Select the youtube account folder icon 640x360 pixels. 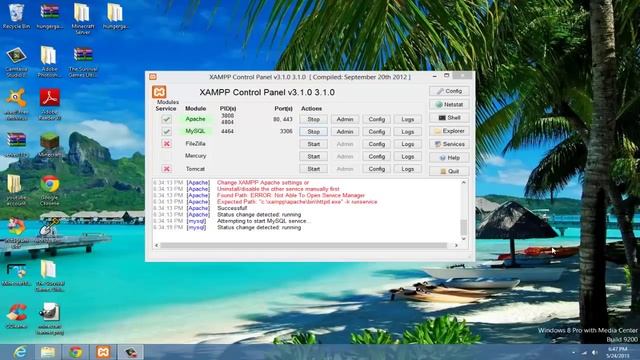coord(16,189)
